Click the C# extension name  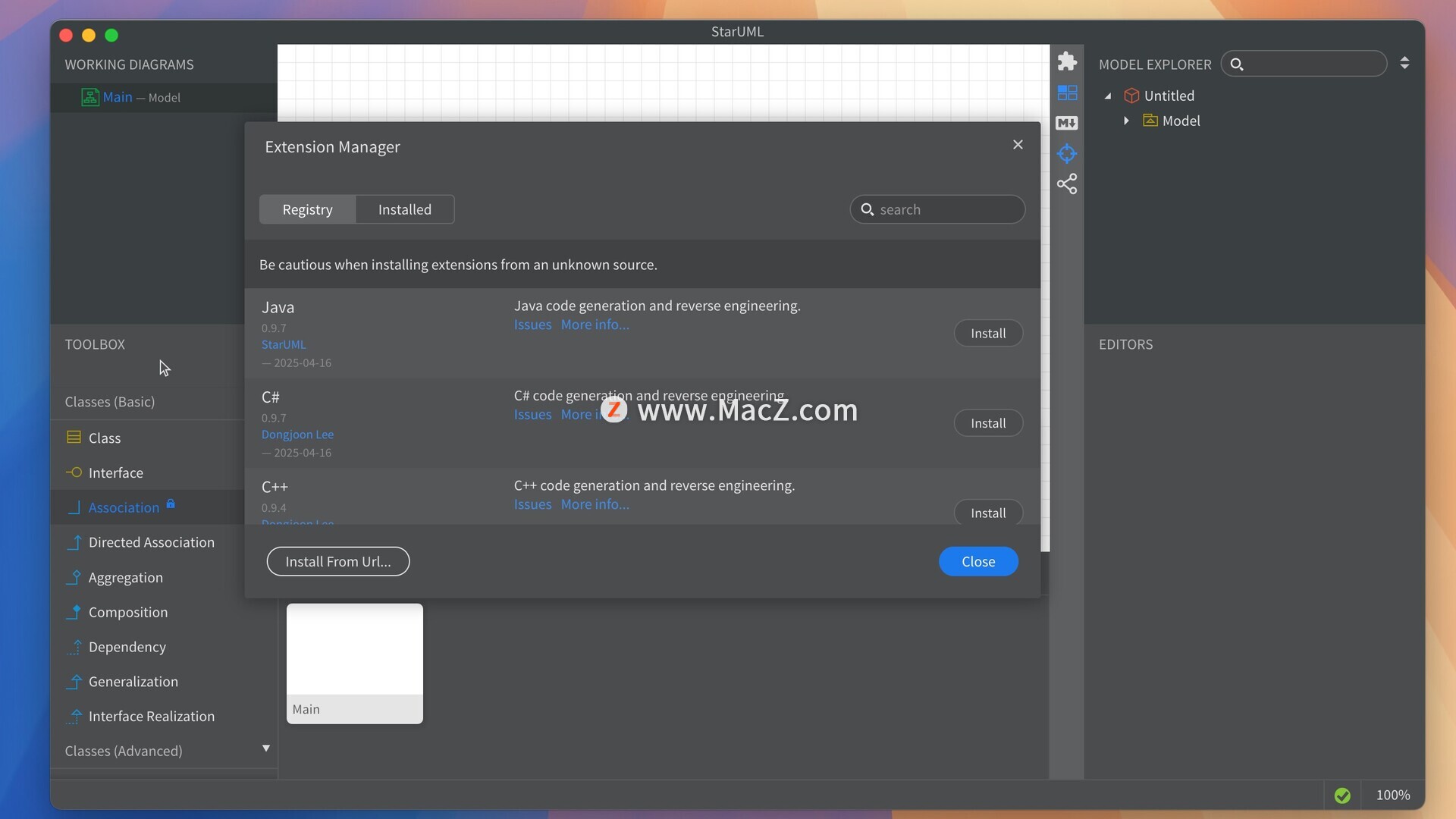[270, 397]
